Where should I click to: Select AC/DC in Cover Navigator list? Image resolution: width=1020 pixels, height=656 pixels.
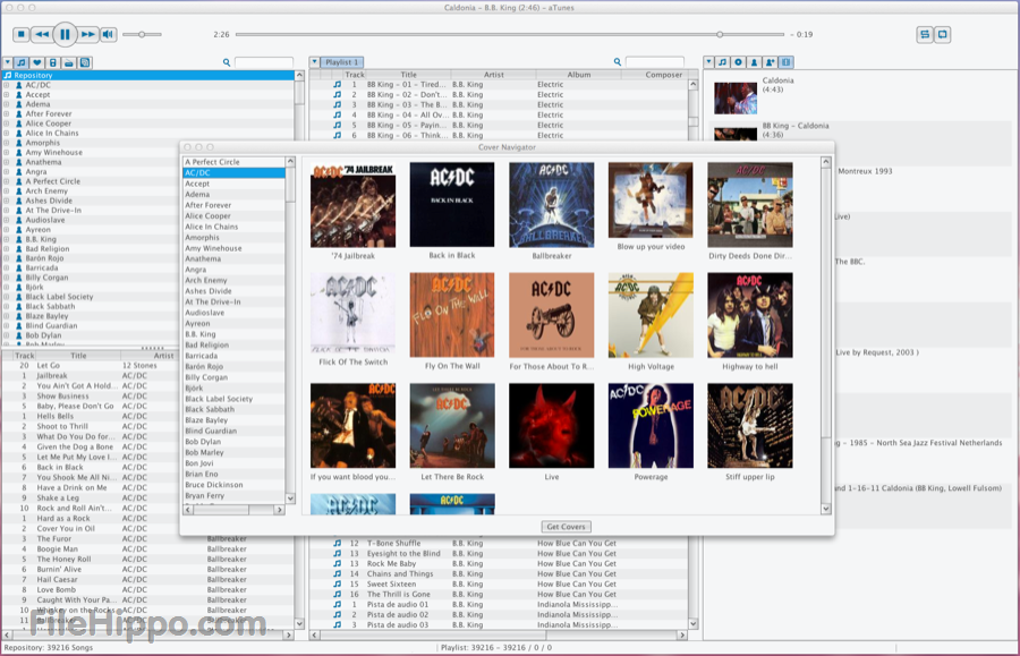pyautogui.click(x=234, y=173)
